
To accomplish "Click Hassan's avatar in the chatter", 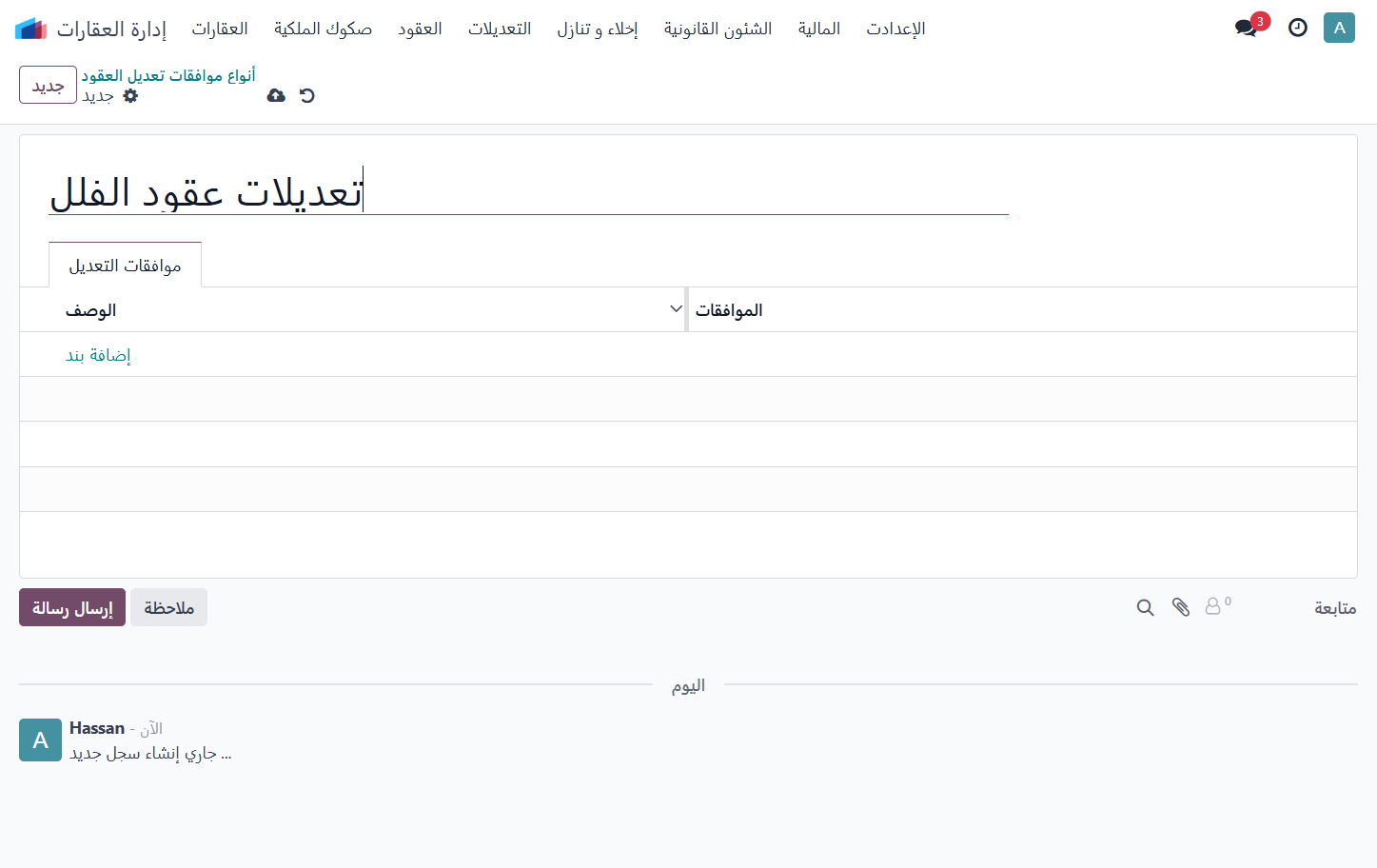I will click(x=40, y=740).
